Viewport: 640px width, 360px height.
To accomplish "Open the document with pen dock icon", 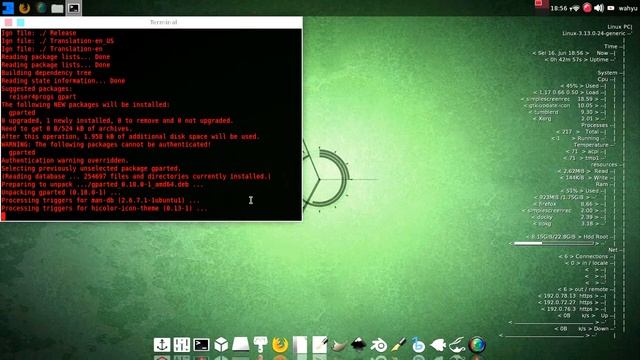I will [320, 345].
